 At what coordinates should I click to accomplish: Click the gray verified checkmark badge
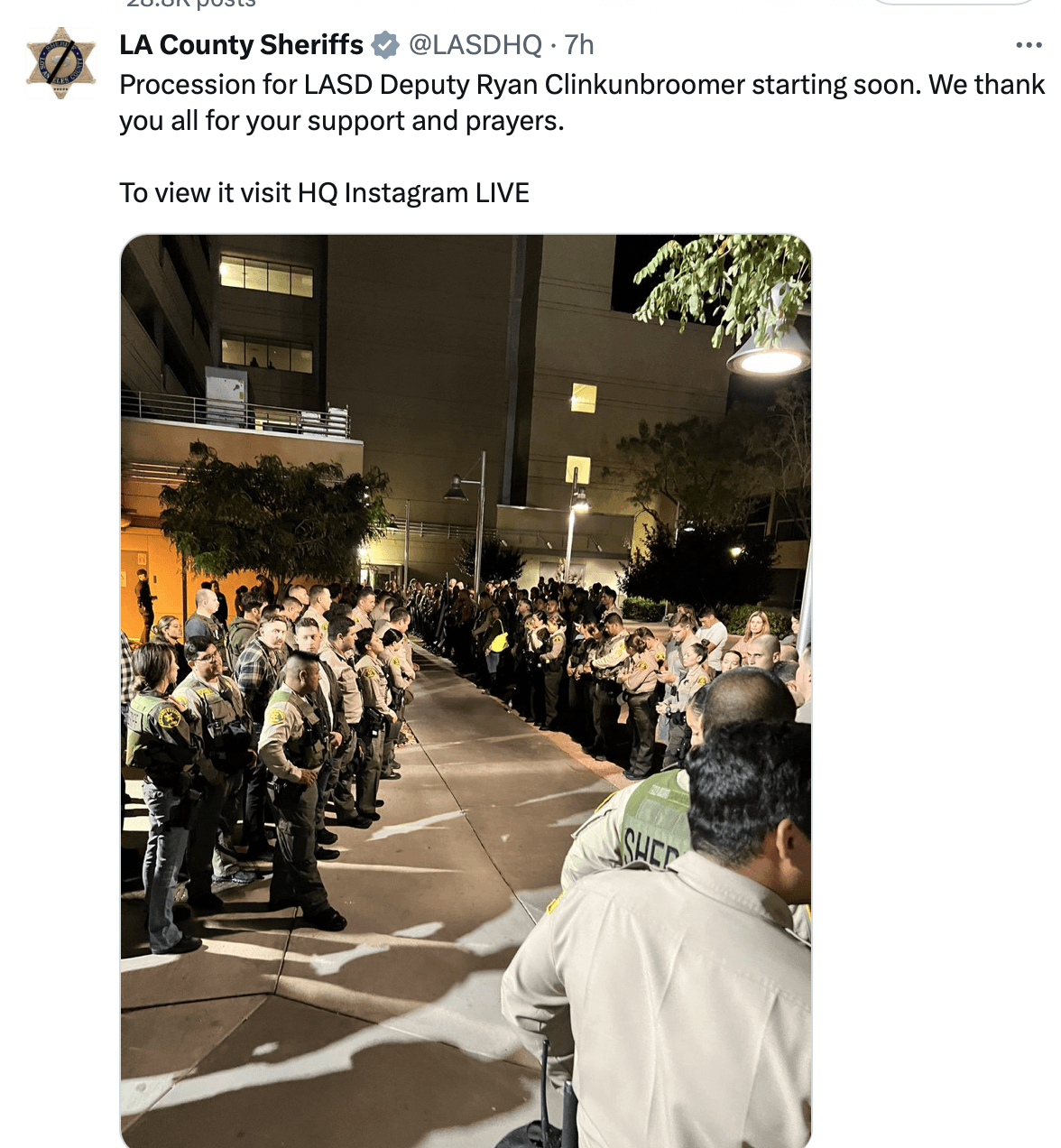pos(386,44)
